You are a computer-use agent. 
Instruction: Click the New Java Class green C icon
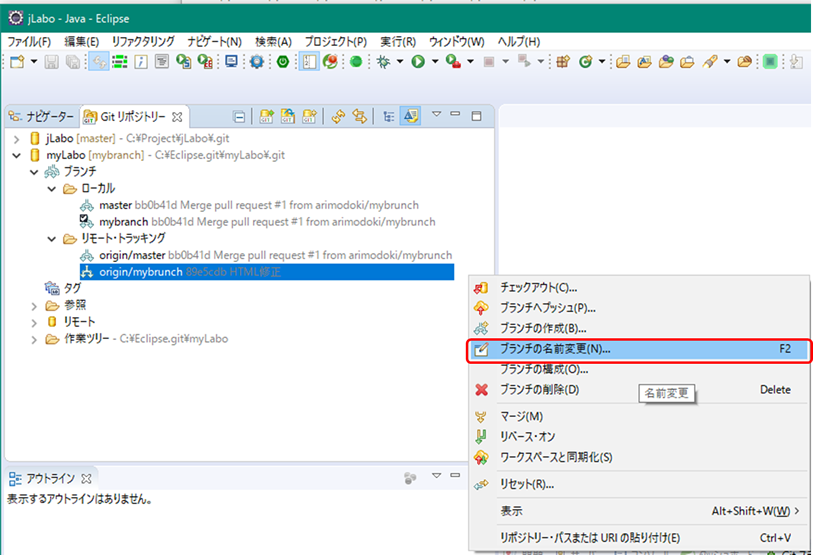pos(585,62)
